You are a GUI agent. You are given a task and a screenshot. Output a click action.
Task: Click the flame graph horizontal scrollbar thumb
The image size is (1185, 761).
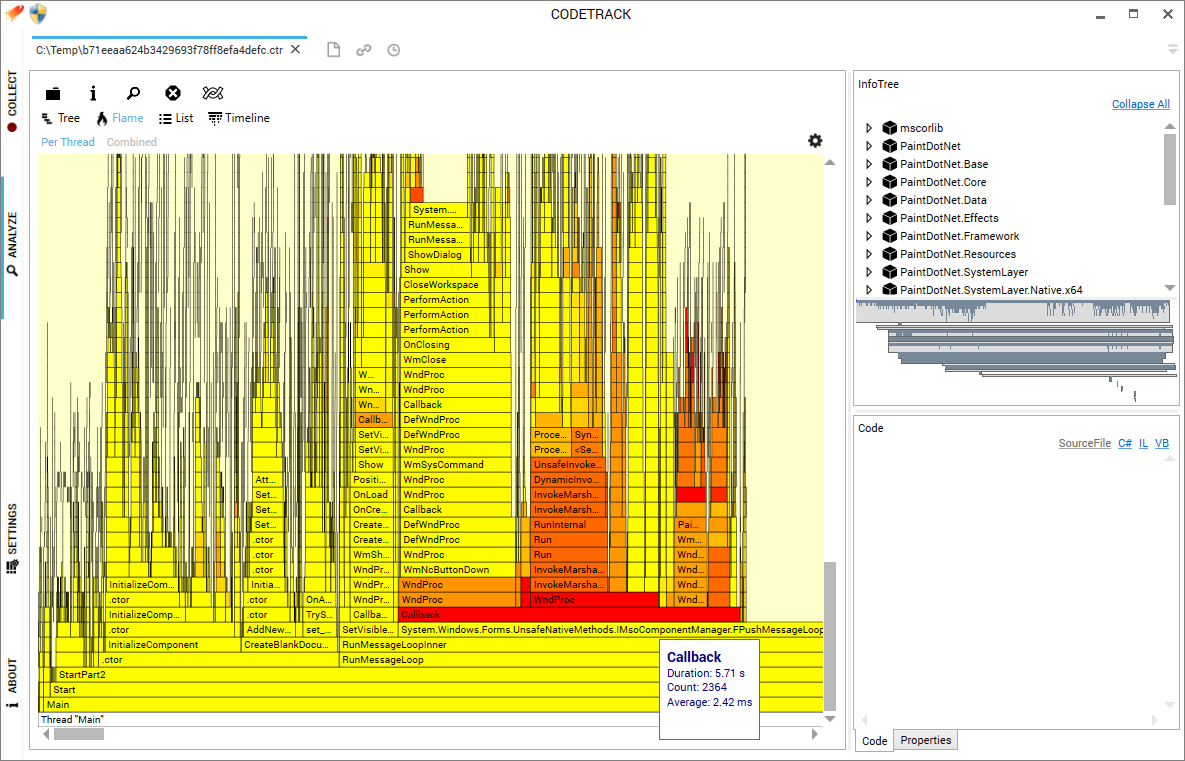(79, 734)
